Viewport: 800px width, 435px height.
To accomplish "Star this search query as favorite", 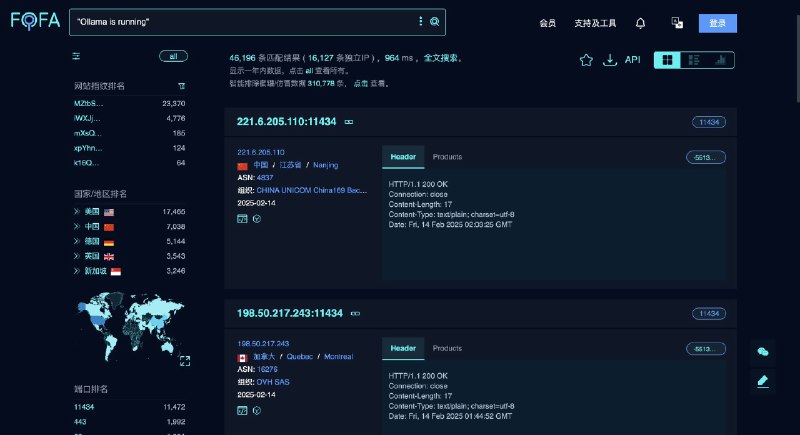I will tap(586, 60).
